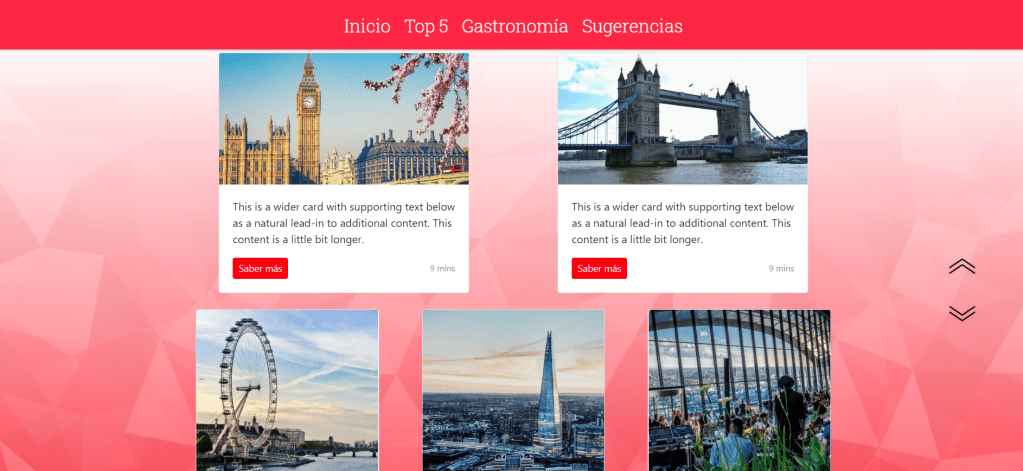
Task: Click the double down chevron icon
Action: coord(962,313)
